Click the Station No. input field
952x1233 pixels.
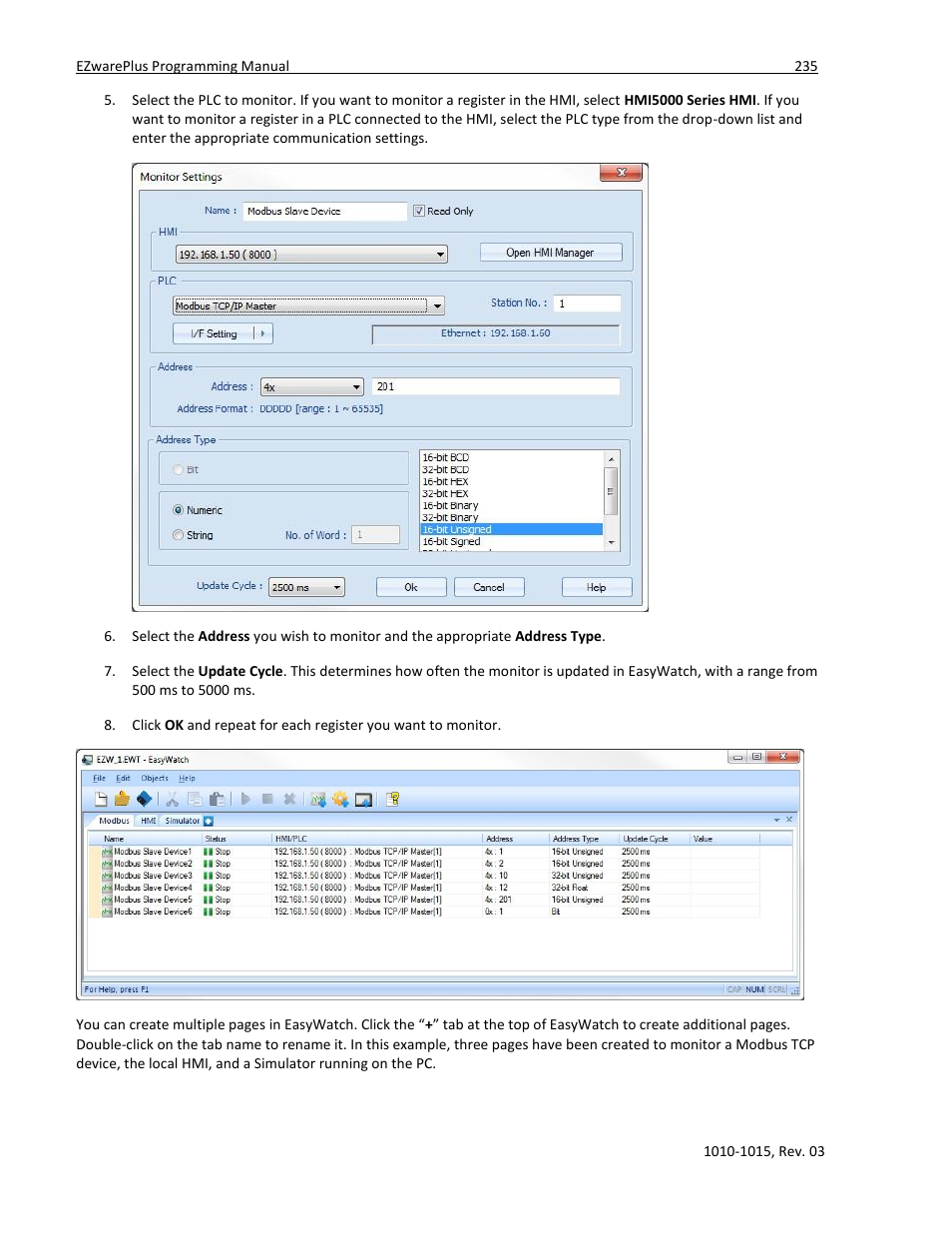pyautogui.click(x=588, y=304)
